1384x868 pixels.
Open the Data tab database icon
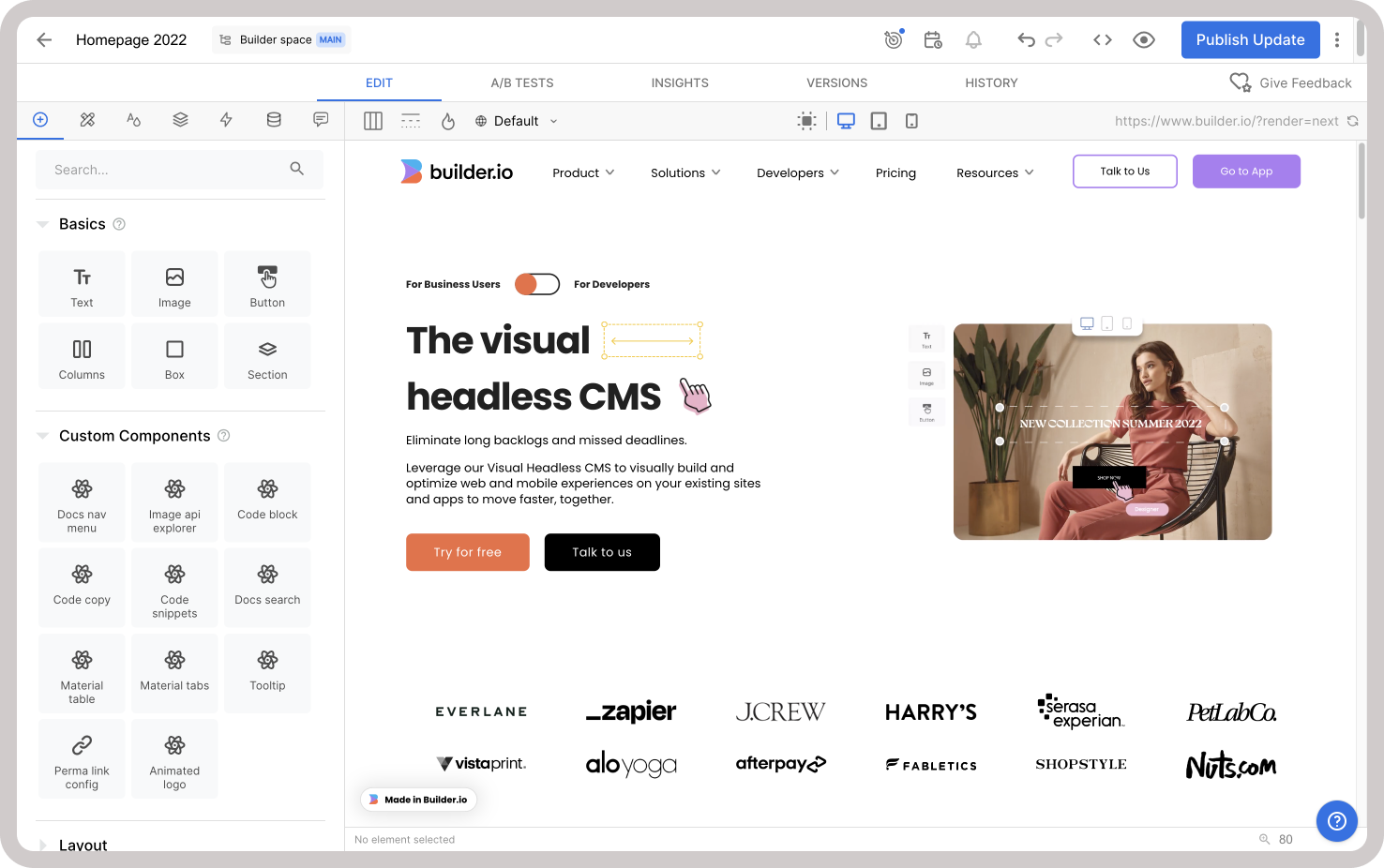coord(274,119)
